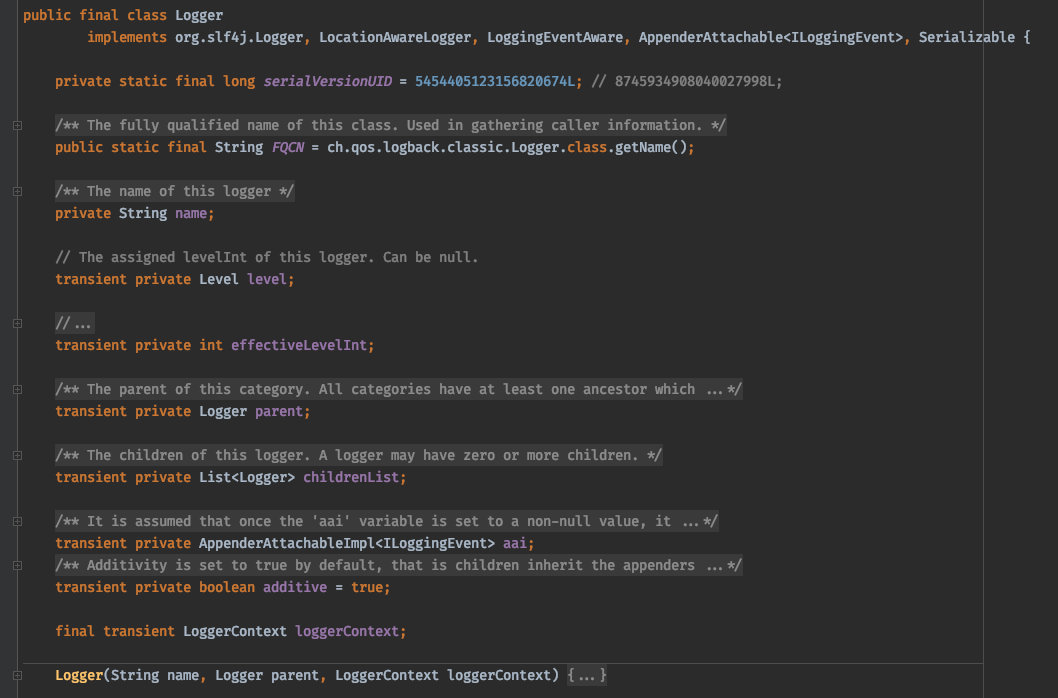The width and height of the screenshot is (1058, 698).
Task: Click the Serializable interface in the implements clause
Action: [x=965, y=37]
